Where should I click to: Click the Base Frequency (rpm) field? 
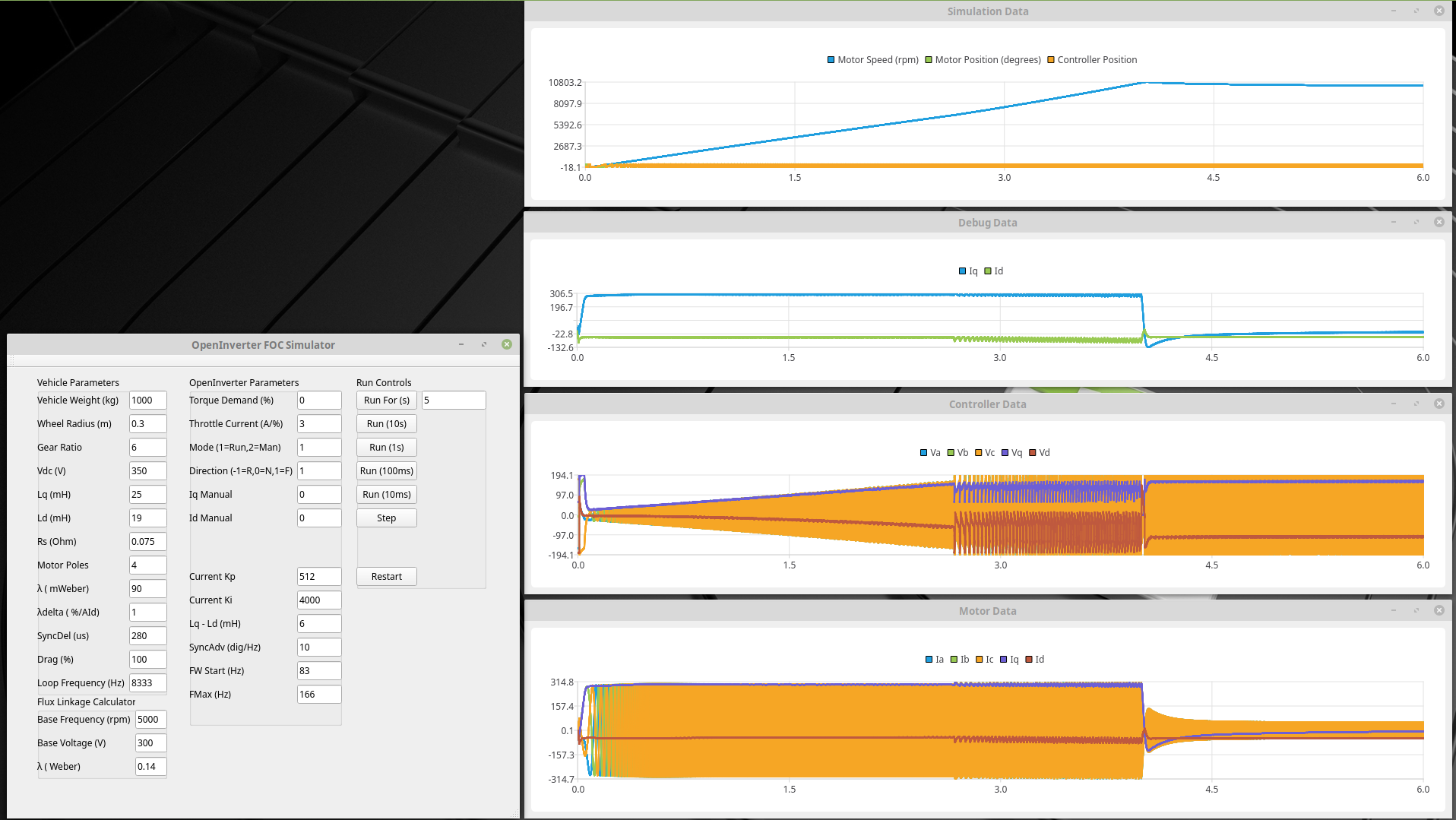[x=150, y=720]
